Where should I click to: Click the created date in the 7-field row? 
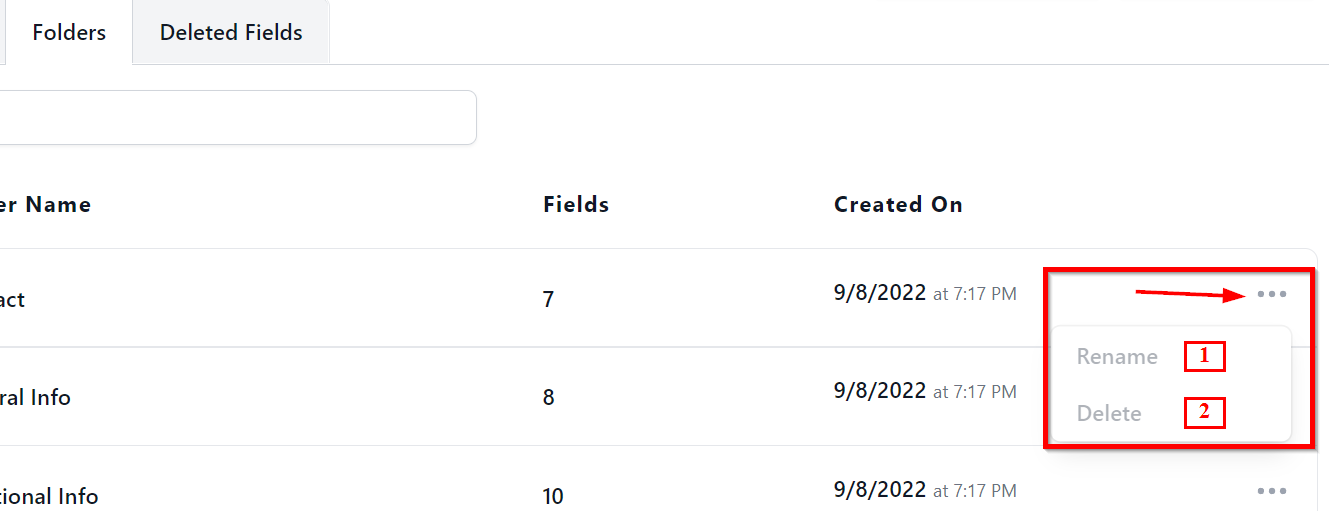pyautogui.click(x=880, y=293)
